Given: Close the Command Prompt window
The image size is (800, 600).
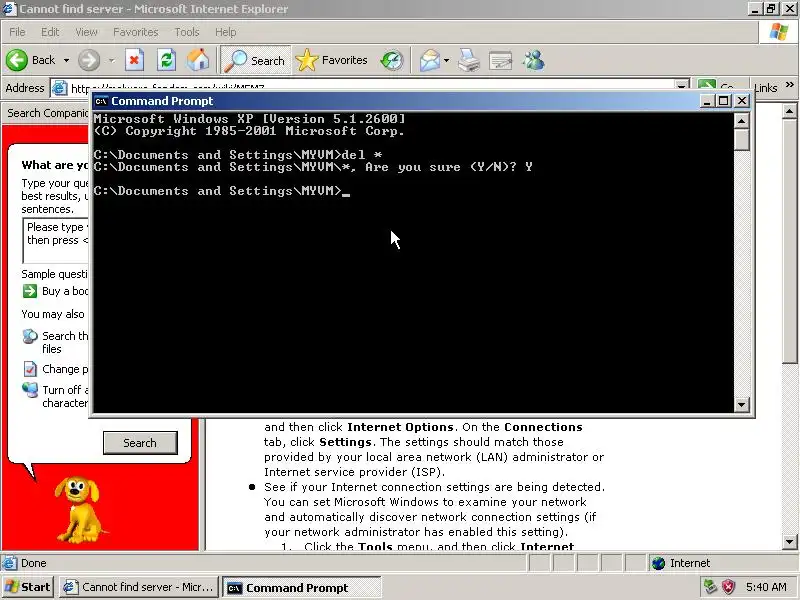Looking at the screenshot, I should click(x=742, y=101).
